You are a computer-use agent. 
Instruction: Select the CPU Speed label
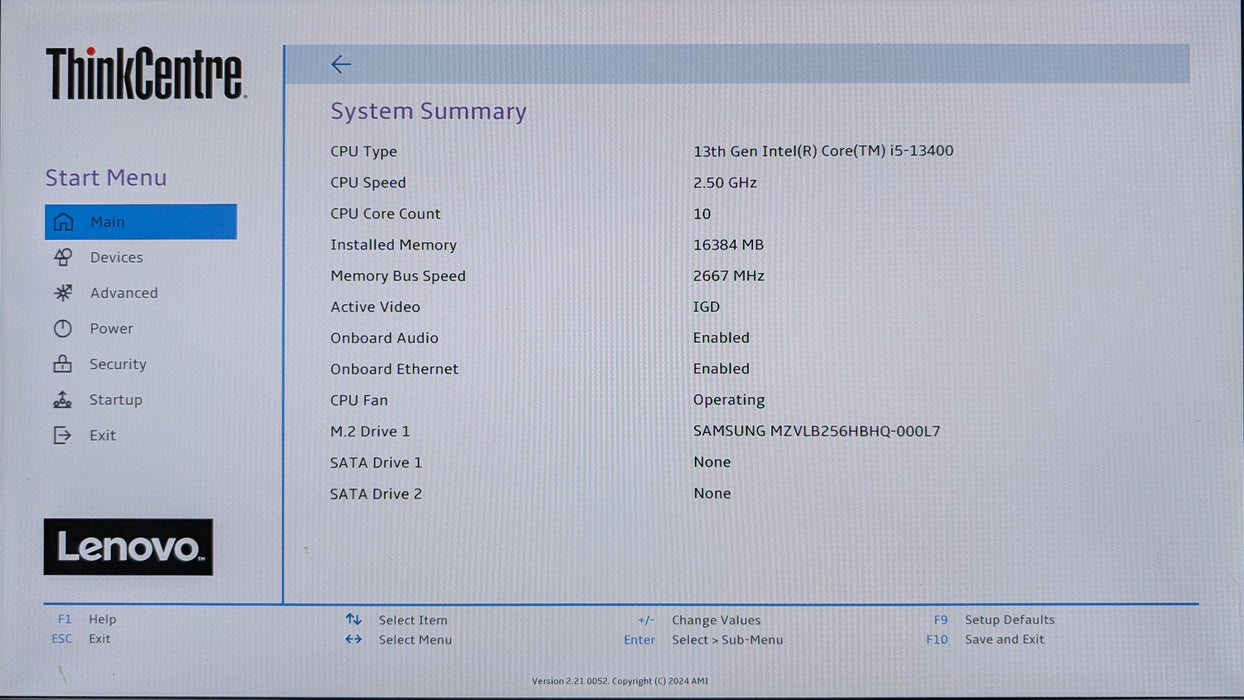[368, 183]
